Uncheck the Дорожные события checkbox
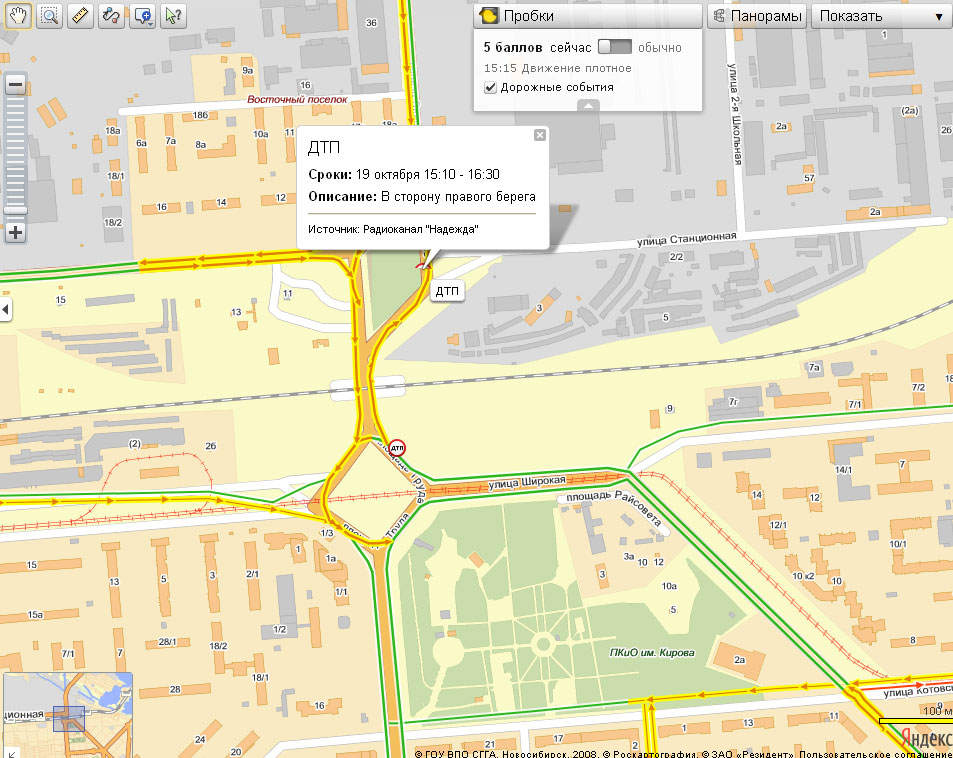This screenshot has height=758, width=953. click(x=490, y=87)
